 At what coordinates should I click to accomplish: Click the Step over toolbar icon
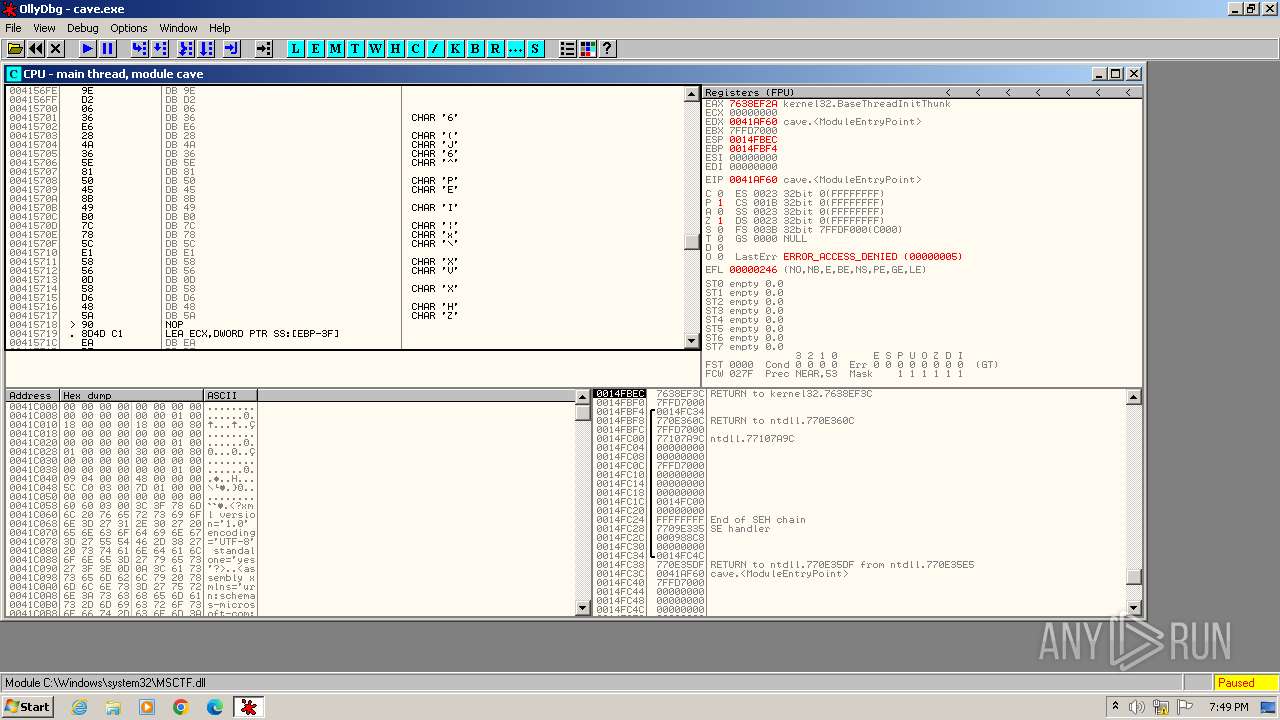coord(160,48)
